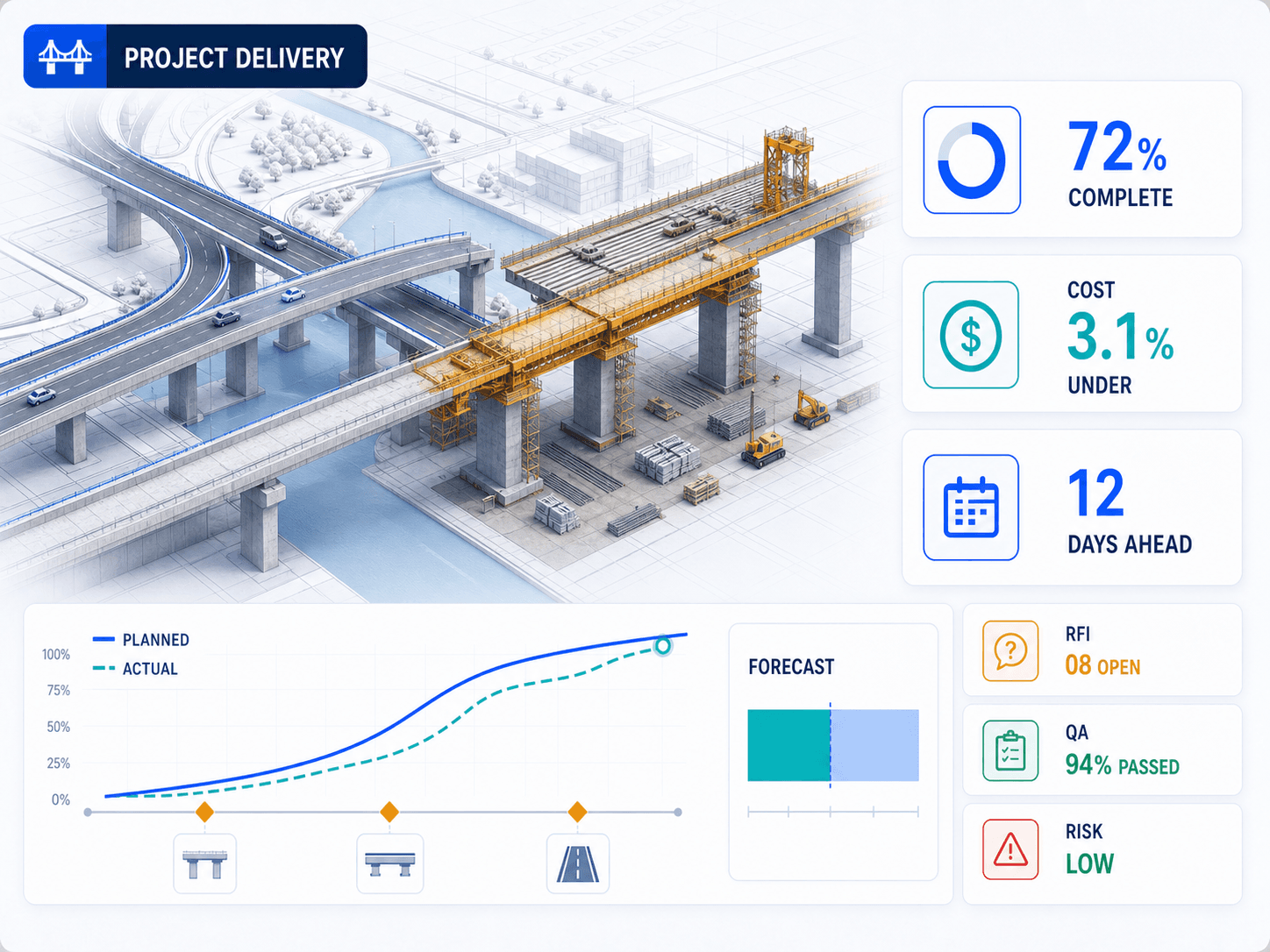The width and height of the screenshot is (1270, 952).
Task: Click the teal portion of forecast bar
Action: point(788,745)
